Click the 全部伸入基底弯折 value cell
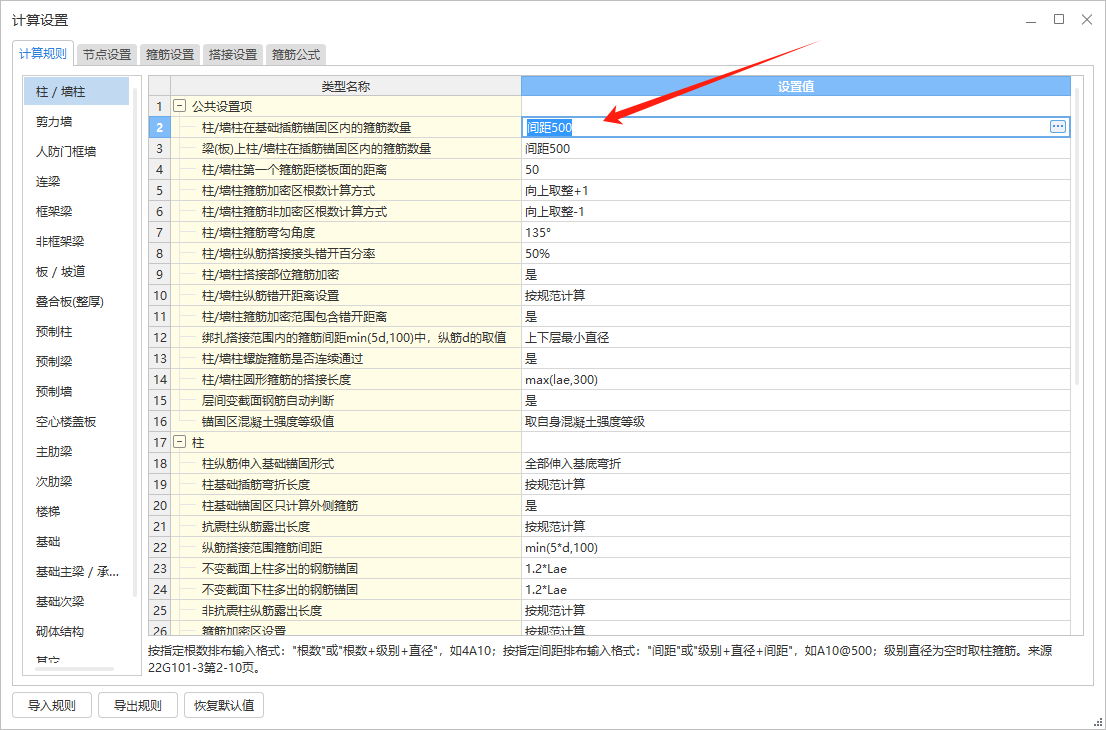The image size is (1106, 730). click(x=796, y=463)
